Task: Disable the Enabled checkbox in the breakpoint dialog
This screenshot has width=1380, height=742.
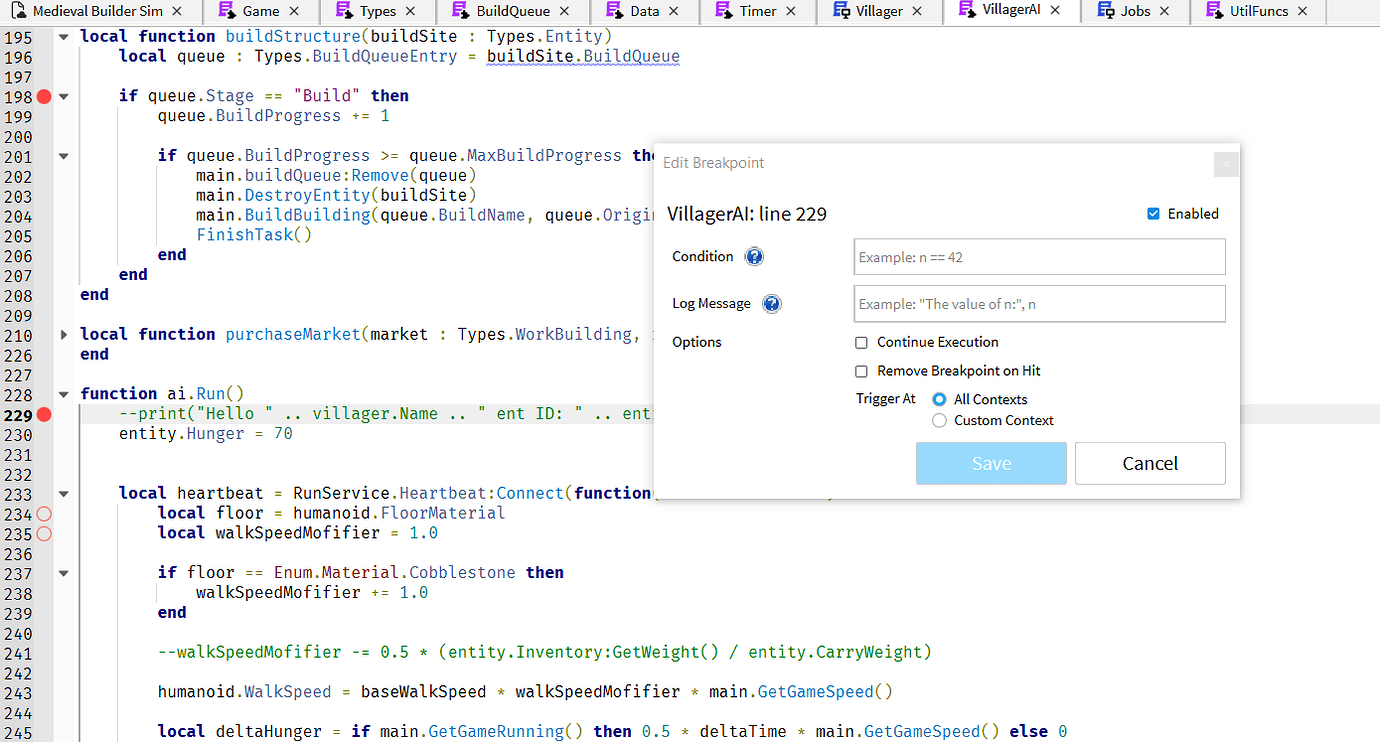Action: tap(1153, 213)
